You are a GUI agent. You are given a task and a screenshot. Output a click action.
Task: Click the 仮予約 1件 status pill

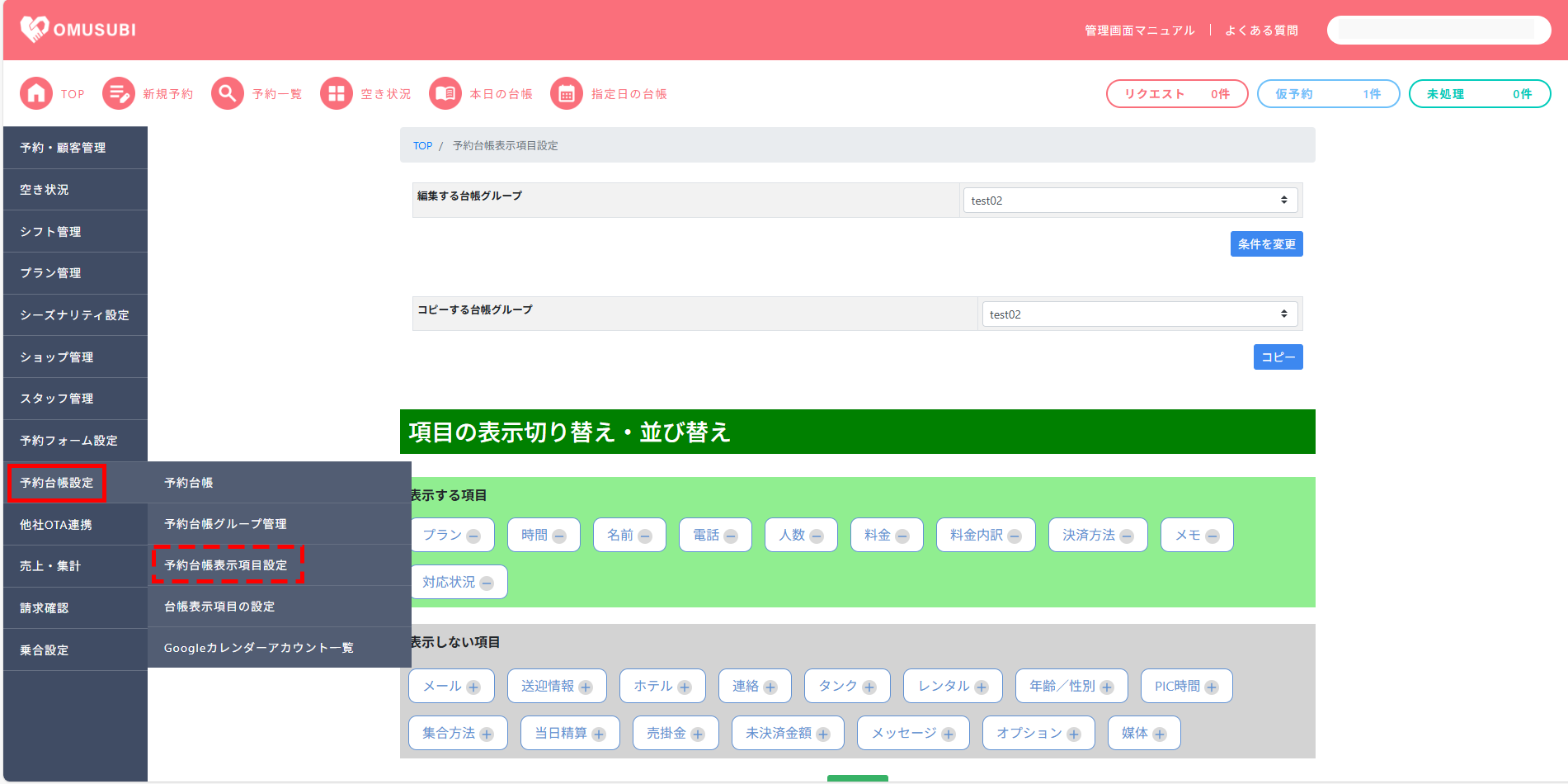click(1328, 94)
